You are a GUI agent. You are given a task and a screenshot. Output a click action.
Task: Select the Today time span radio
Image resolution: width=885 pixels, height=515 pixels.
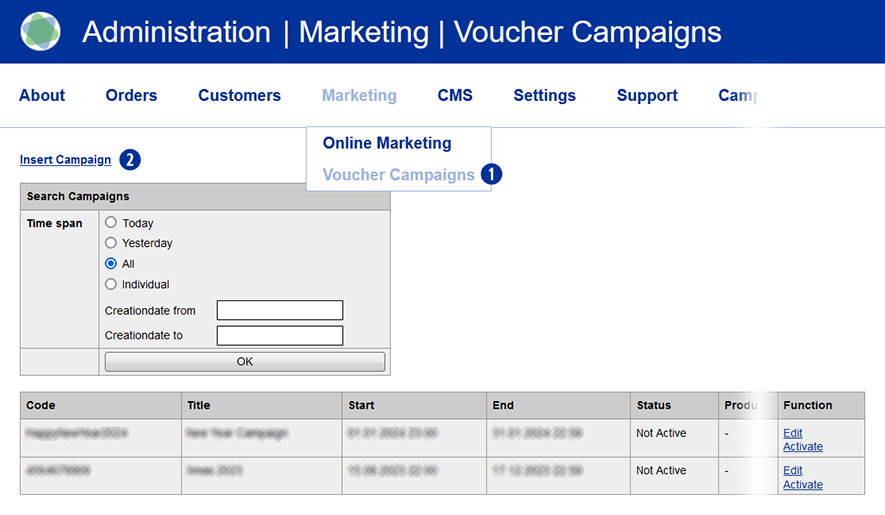click(111, 223)
